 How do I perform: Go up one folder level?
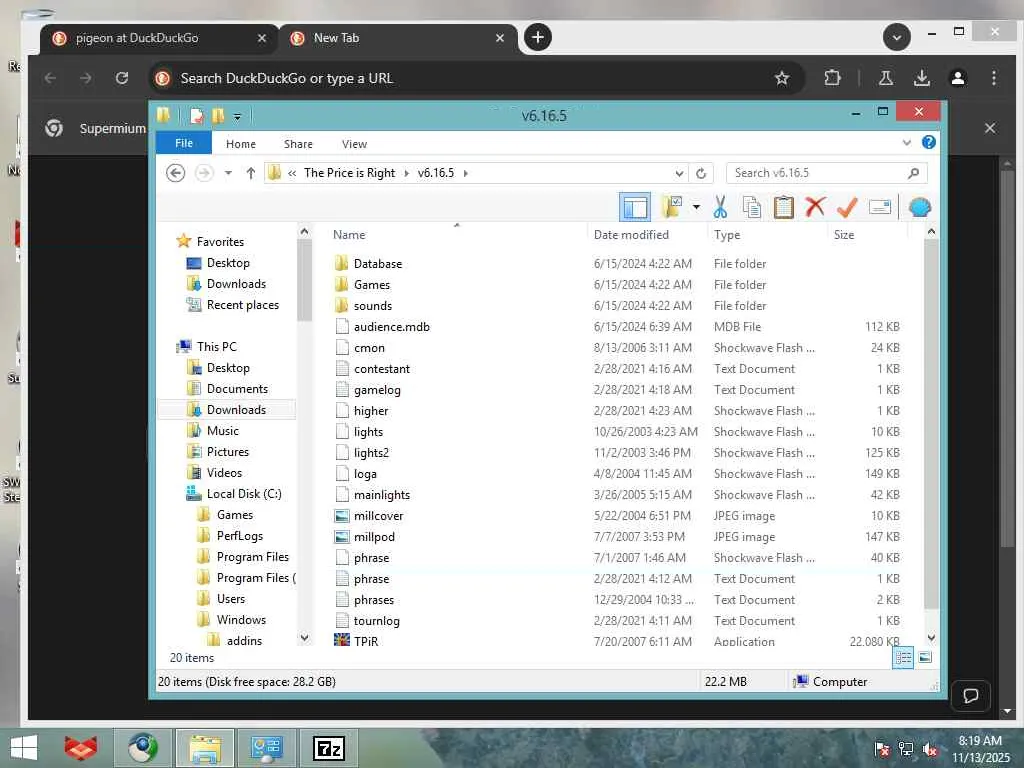coord(251,173)
